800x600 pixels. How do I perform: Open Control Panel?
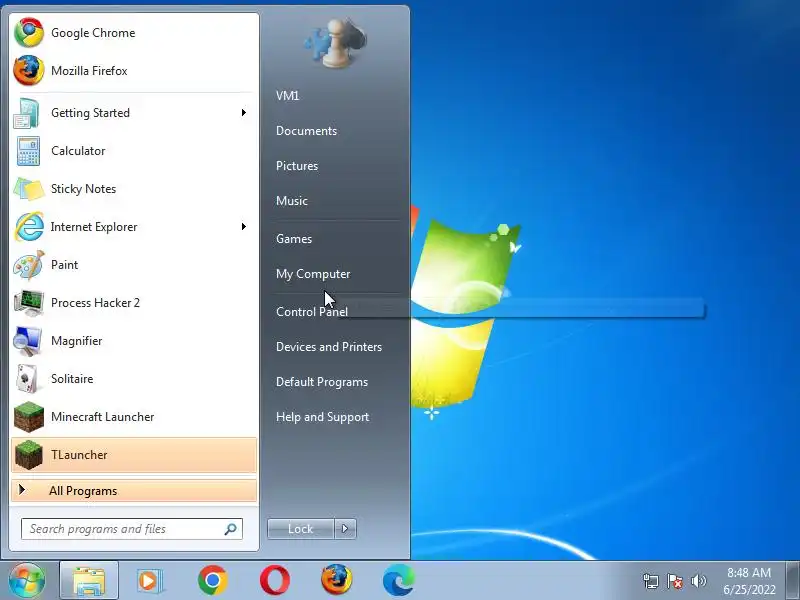tap(312, 312)
